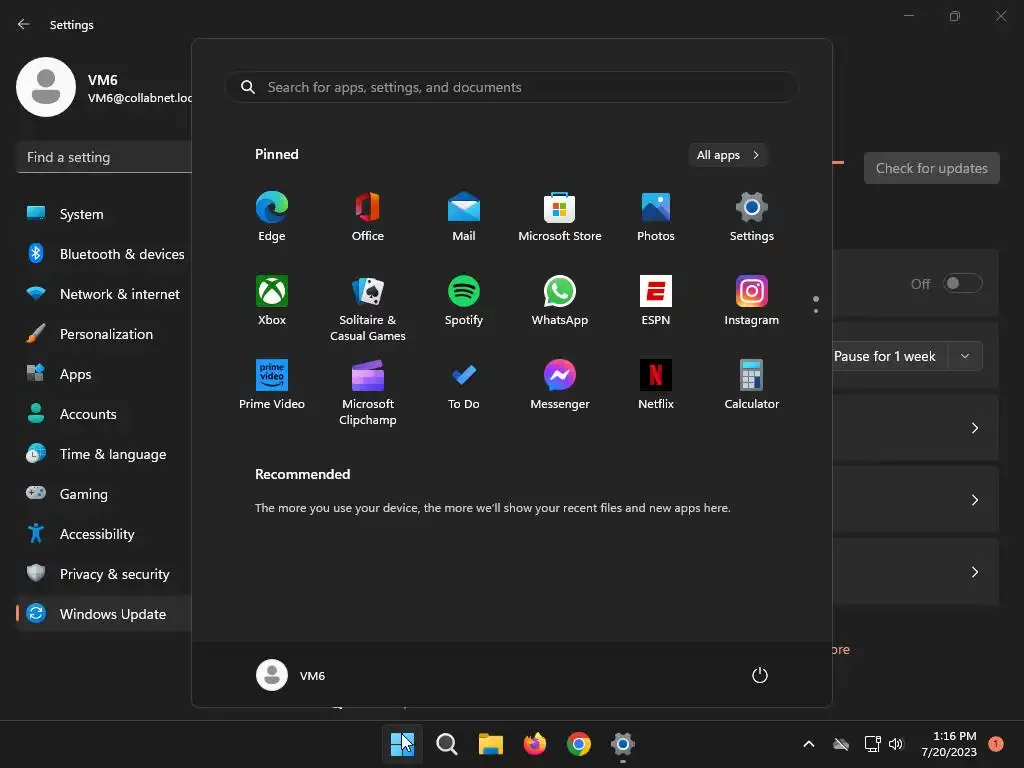1024x768 pixels.
Task: Open the notification badge in the tray
Action: [996, 744]
